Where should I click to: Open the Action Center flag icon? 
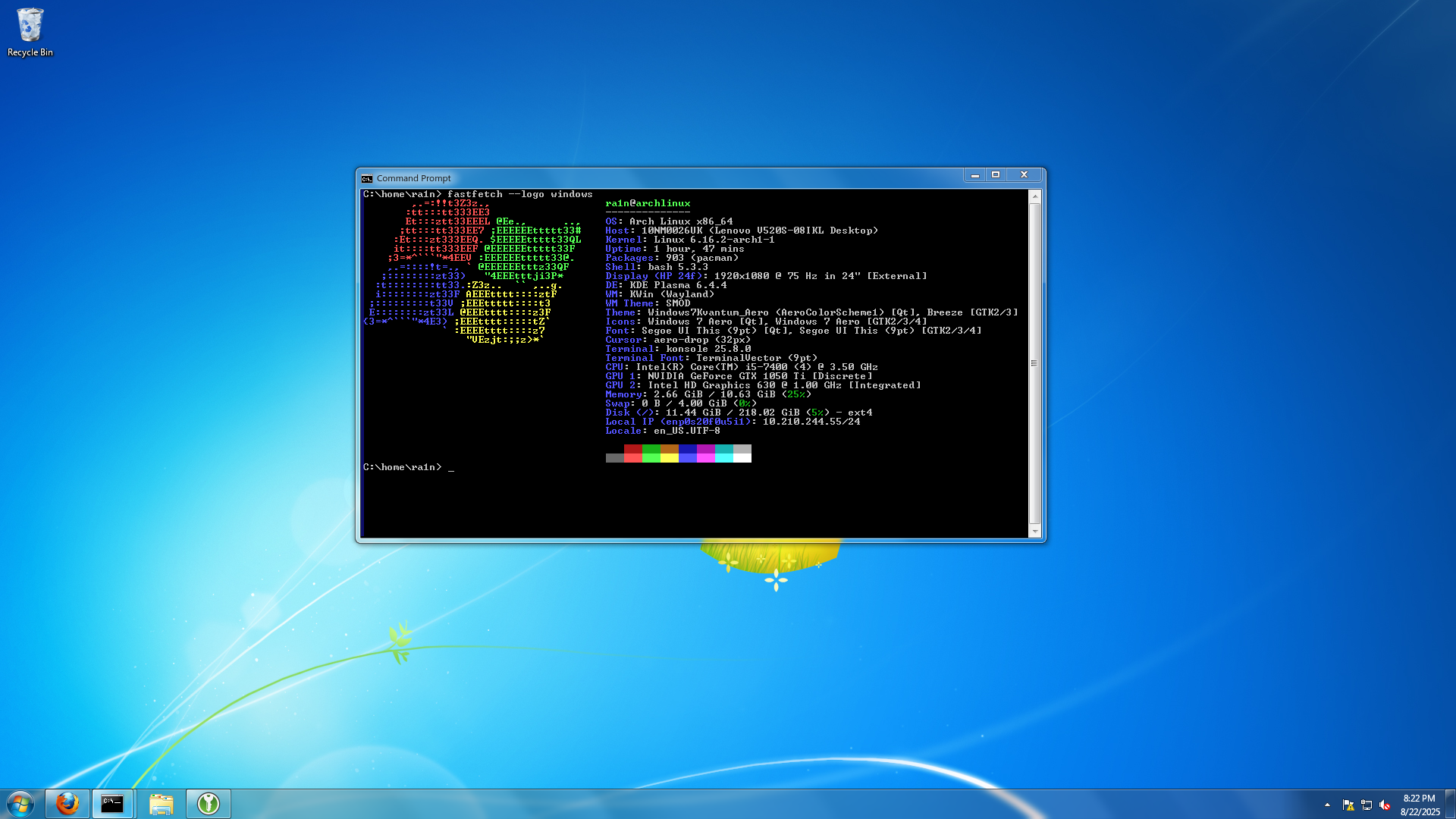coord(1348,805)
